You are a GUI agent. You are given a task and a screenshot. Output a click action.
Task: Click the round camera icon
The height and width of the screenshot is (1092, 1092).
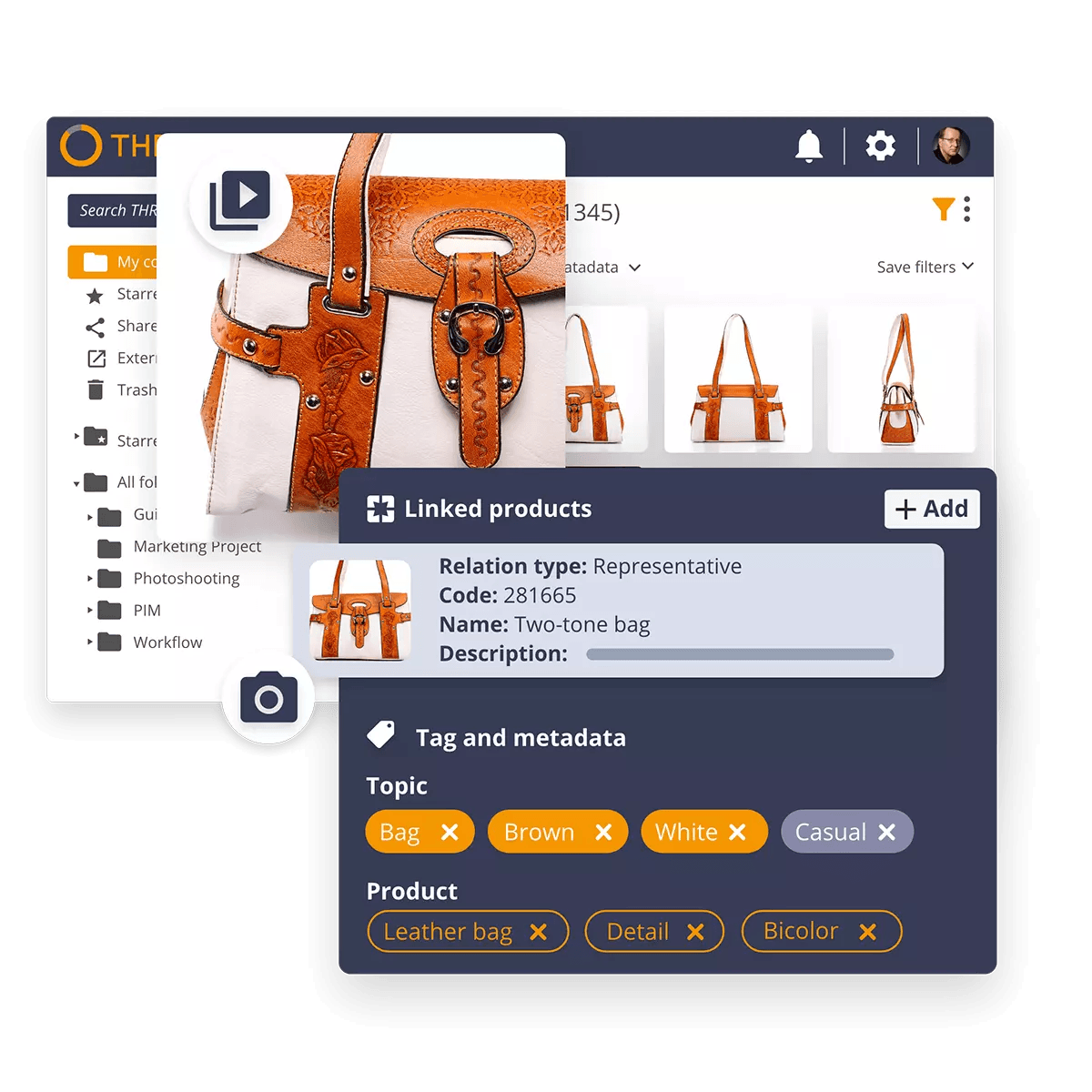[268, 699]
